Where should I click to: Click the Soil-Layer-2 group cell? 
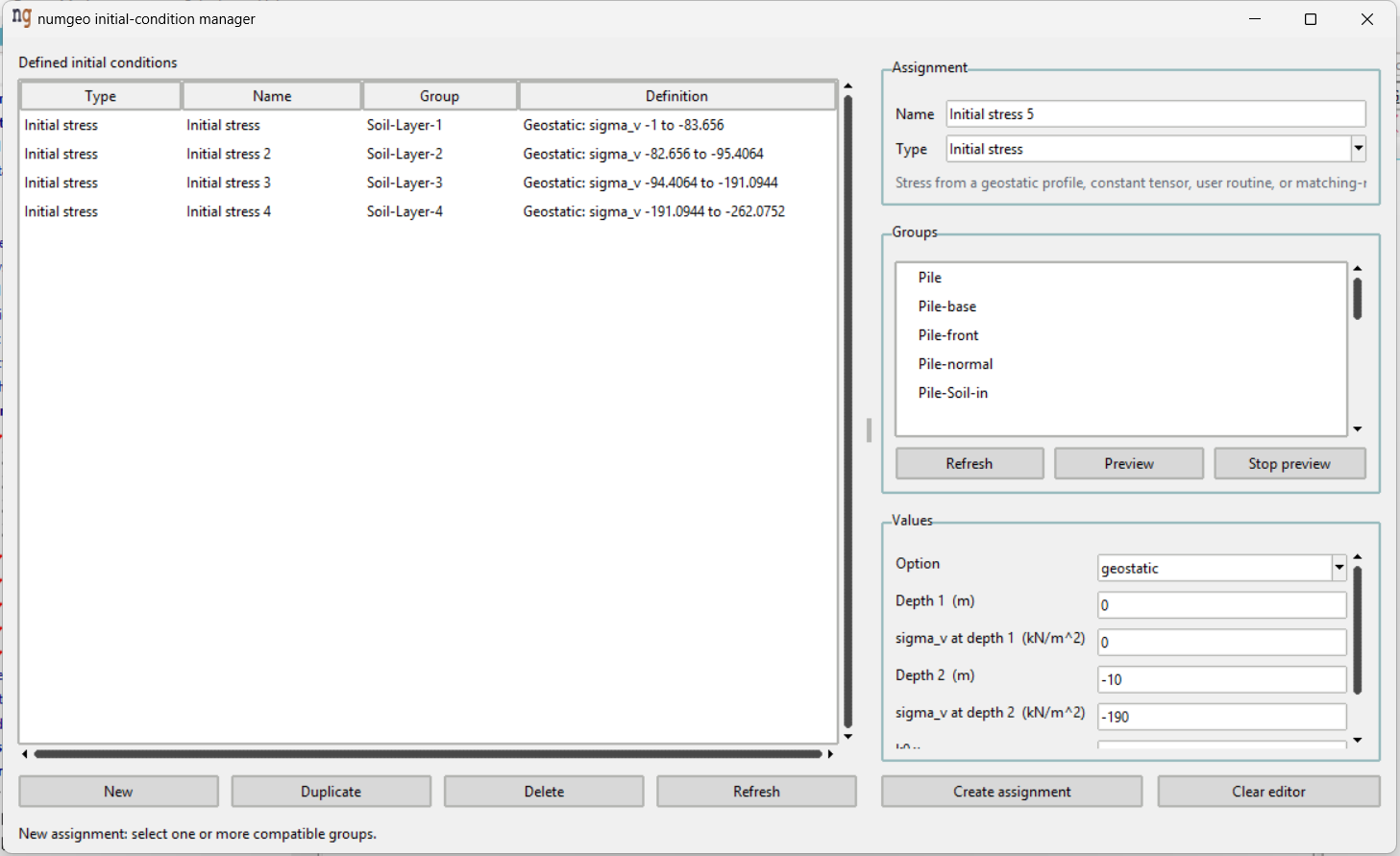tap(405, 154)
